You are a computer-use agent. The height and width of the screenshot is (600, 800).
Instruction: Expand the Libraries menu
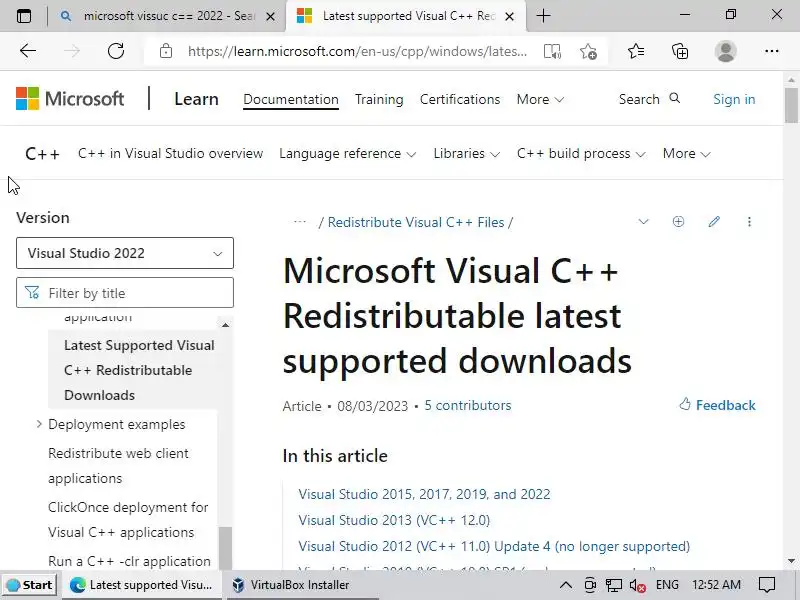click(466, 154)
